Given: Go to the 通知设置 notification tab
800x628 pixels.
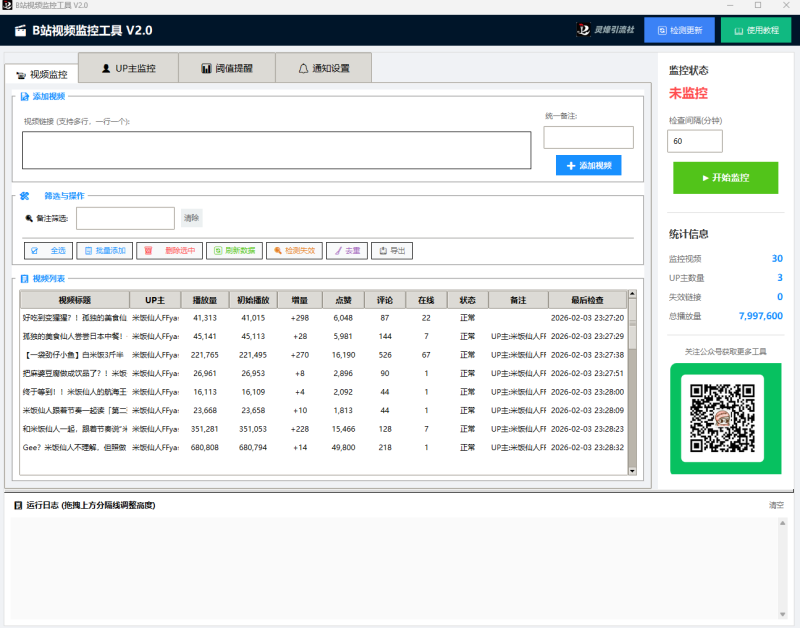Looking at the screenshot, I should pyautogui.click(x=324, y=69).
